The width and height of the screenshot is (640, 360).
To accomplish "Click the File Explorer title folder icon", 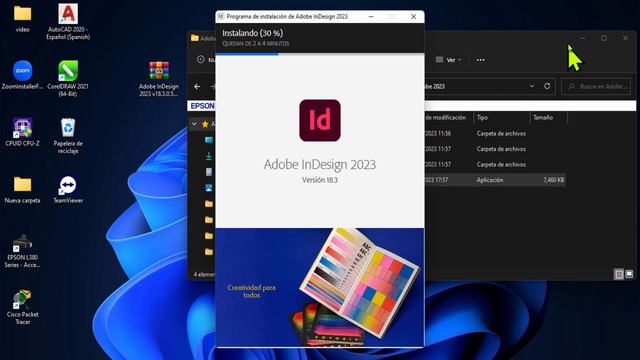I will pyautogui.click(x=195, y=38).
